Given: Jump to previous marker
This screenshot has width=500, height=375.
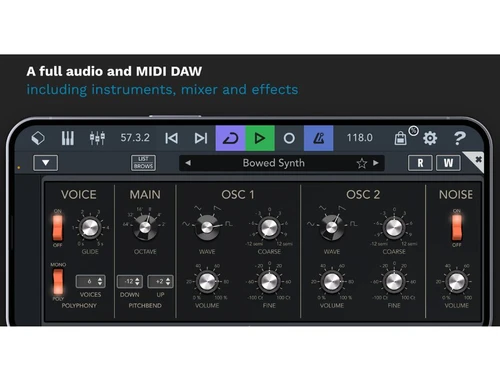Looking at the screenshot, I should click(172, 138).
